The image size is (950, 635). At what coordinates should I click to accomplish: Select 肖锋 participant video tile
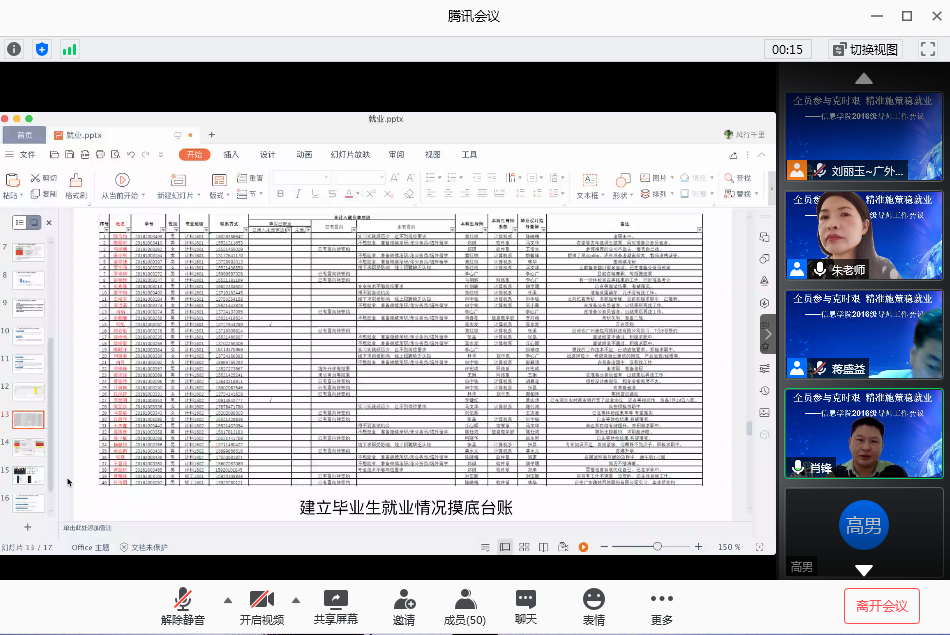(x=862, y=433)
